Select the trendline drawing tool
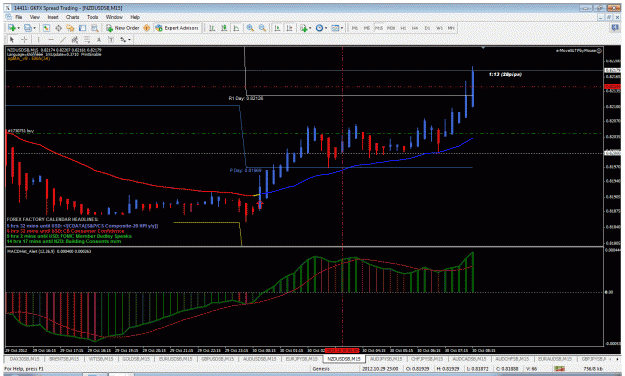Screen dimensions: 625x376 [63, 39]
